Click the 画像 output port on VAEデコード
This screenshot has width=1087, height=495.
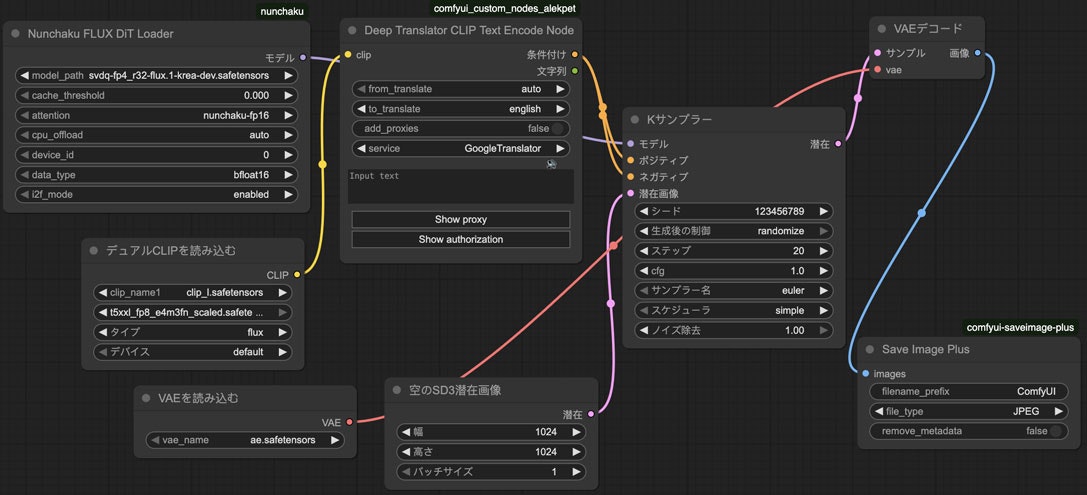point(977,53)
